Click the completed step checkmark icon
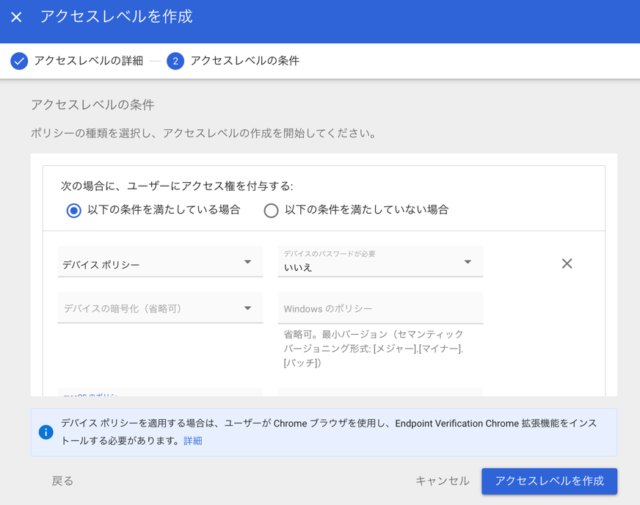640x505 pixels. (x=19, y=61)
